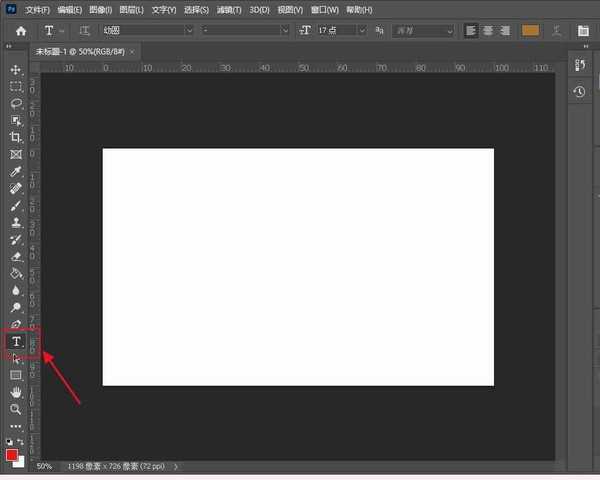
Task: Open the 图层(L) menu
Action: 132,9
